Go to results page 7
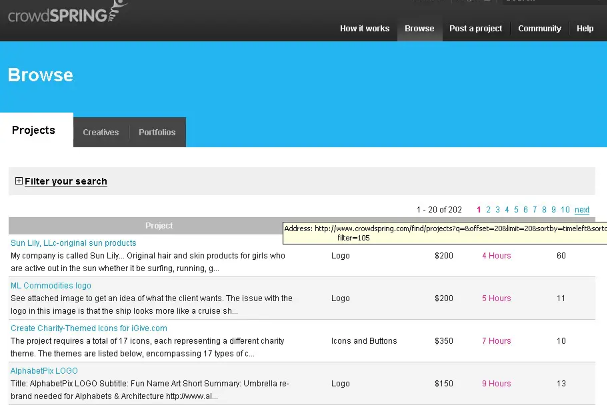The height and width of the screenshot is (405, 607). click(x=535, y=209)
